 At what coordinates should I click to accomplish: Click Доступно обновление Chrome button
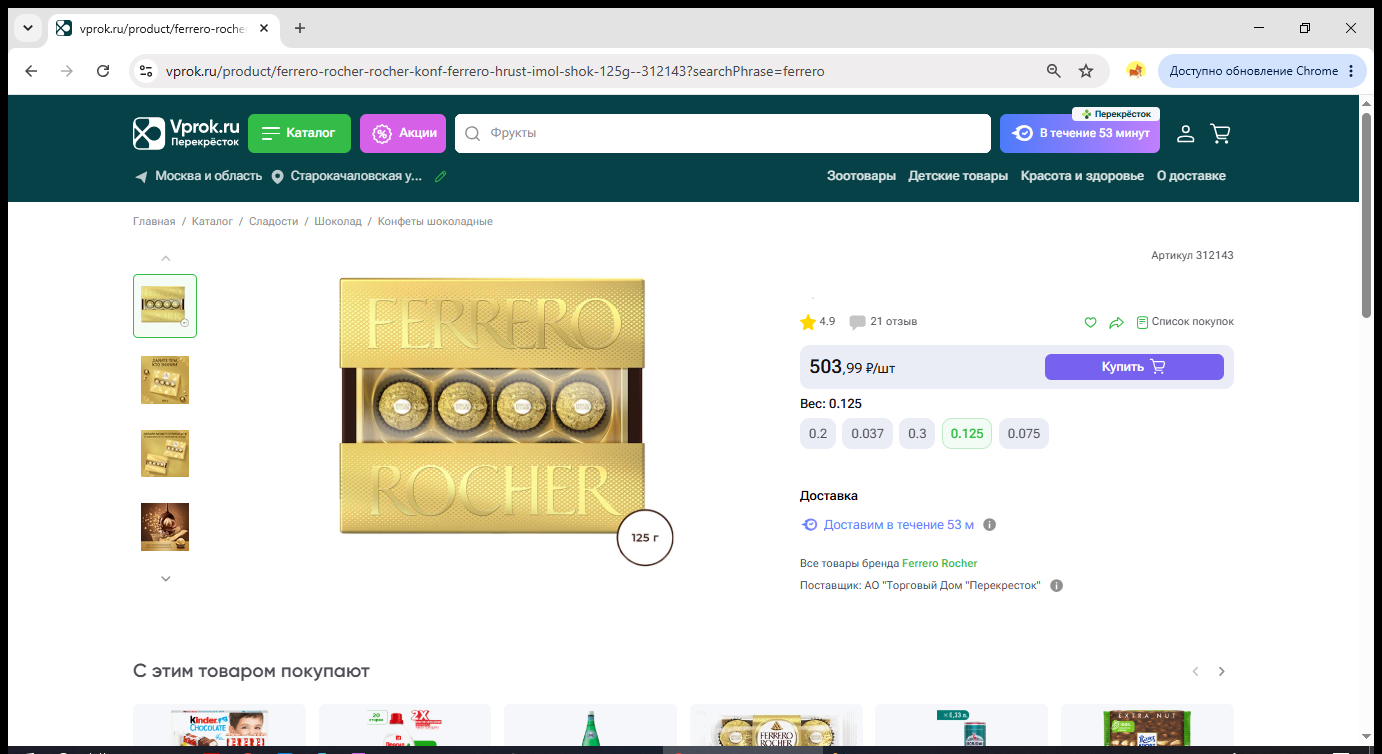[1262, 71]
